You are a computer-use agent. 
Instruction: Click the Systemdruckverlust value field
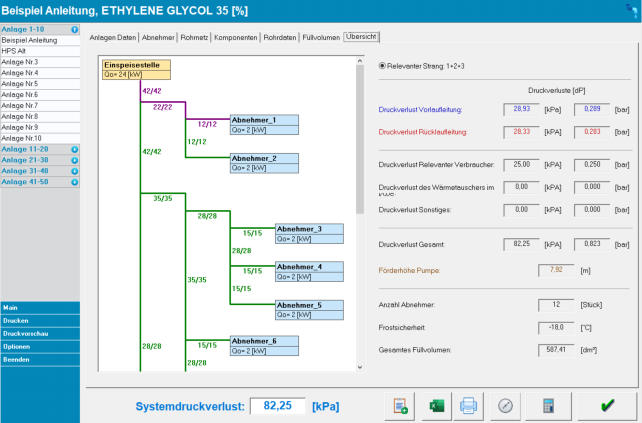(x=277, y=406)
